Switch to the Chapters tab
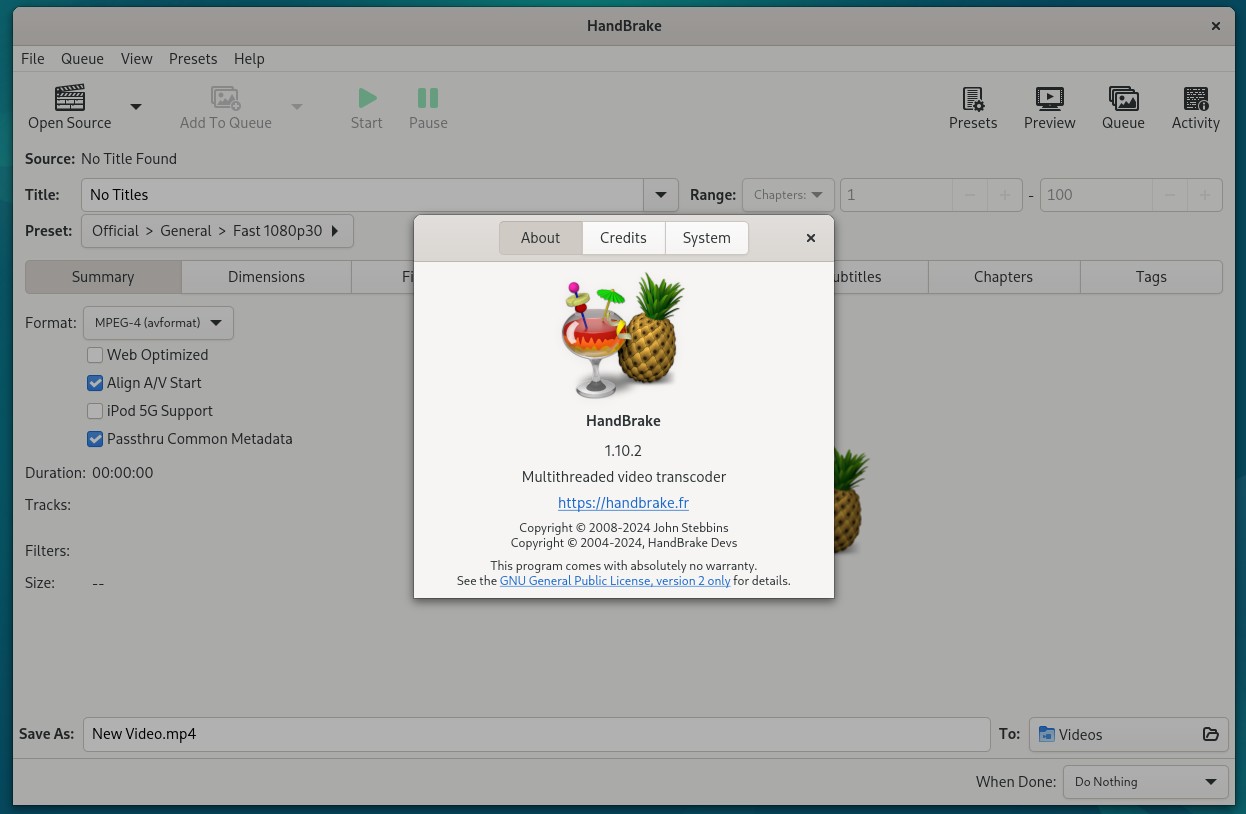Image resolution: width=1246 pixels, height=814 pixels. tap(1003, 277)
